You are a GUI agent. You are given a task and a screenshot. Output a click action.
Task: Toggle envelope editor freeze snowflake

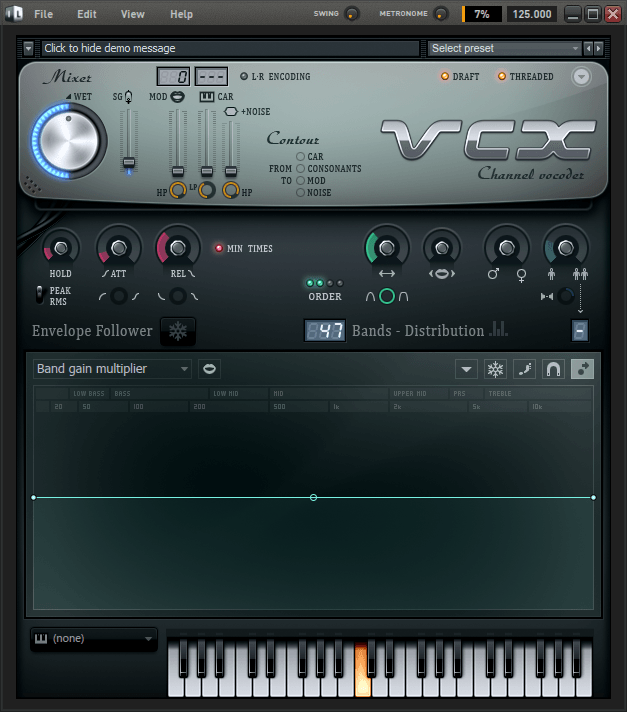point(495,369)
